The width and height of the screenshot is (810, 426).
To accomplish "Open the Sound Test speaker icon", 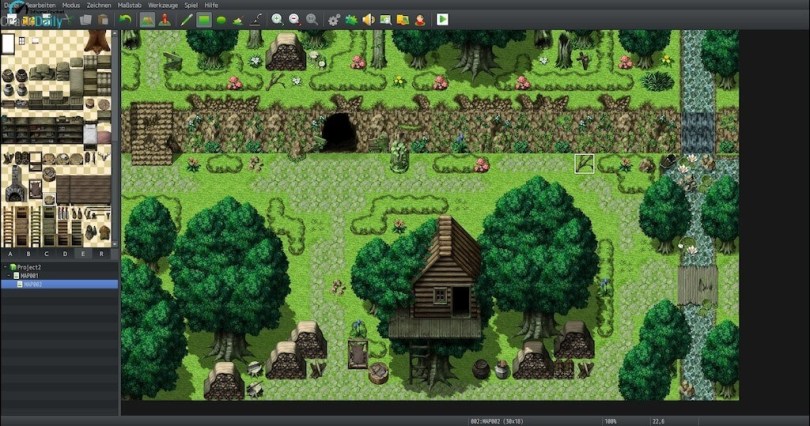I will click(368, 20).
